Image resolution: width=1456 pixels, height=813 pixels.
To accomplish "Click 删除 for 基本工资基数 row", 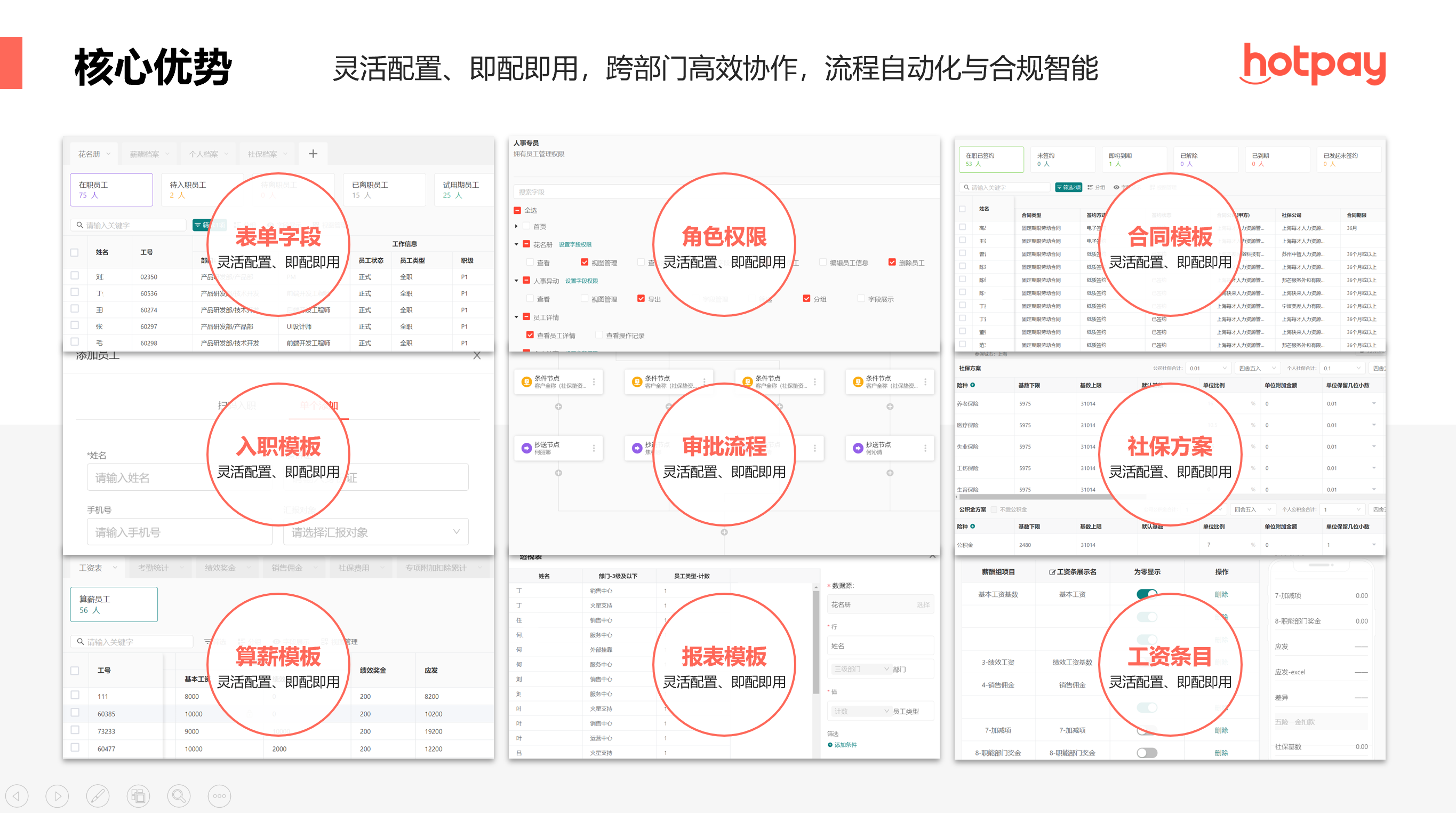I will [x=1221, y=594].
